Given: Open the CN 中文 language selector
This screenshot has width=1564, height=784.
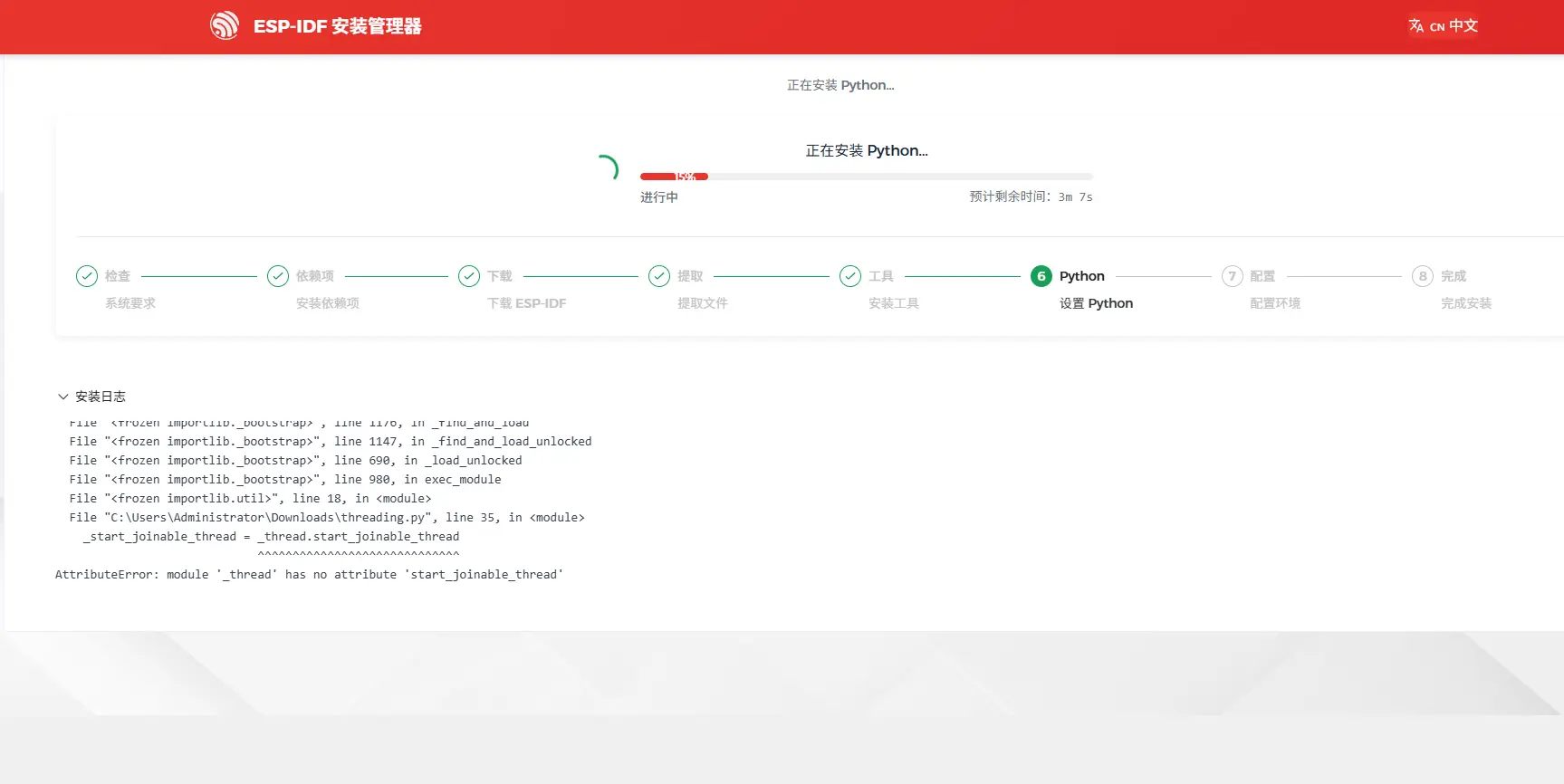Looking at the screenshot, I should (1443, 26).
